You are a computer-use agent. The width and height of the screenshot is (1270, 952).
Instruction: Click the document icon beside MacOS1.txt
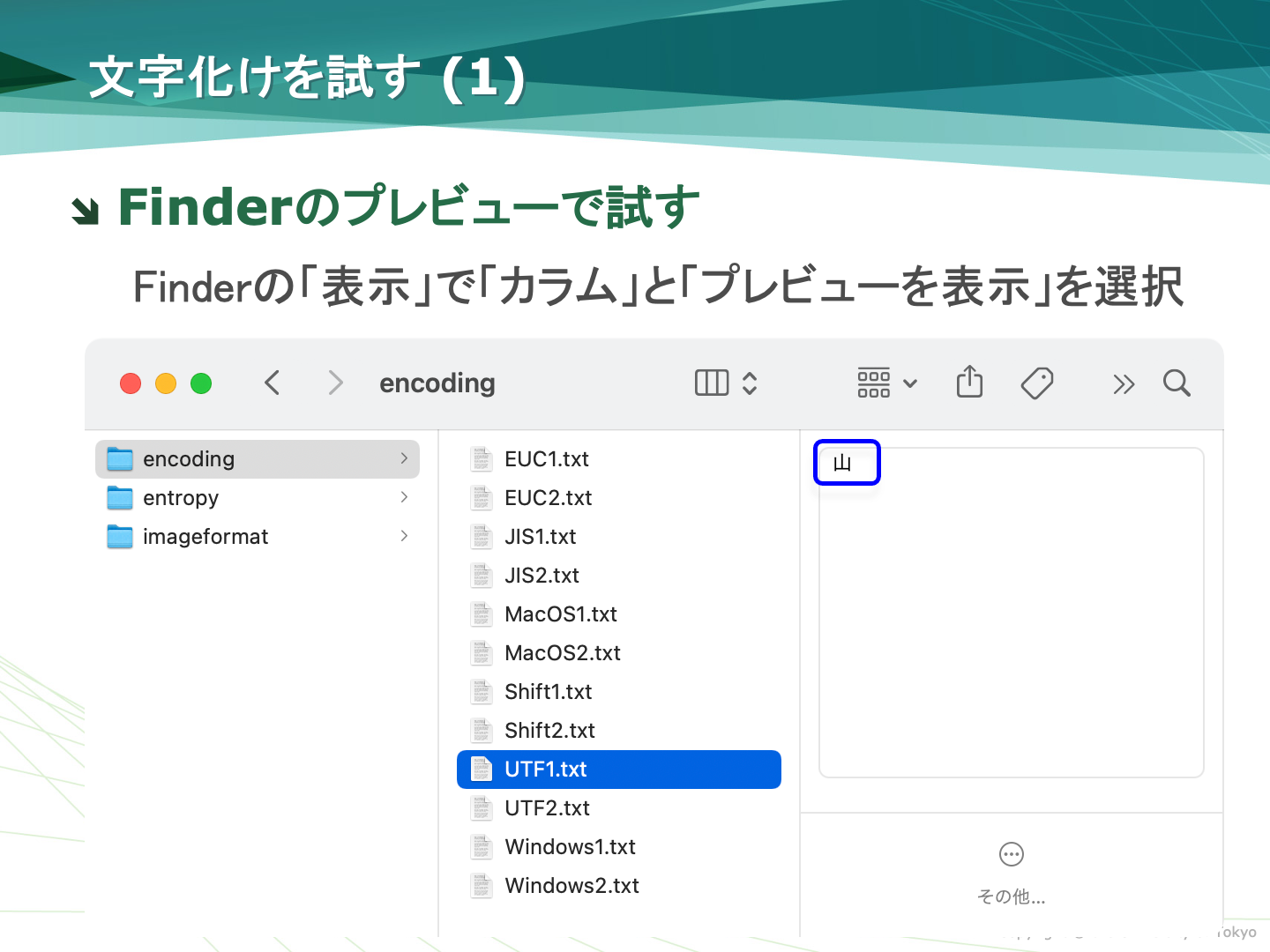tap(482, 614)
